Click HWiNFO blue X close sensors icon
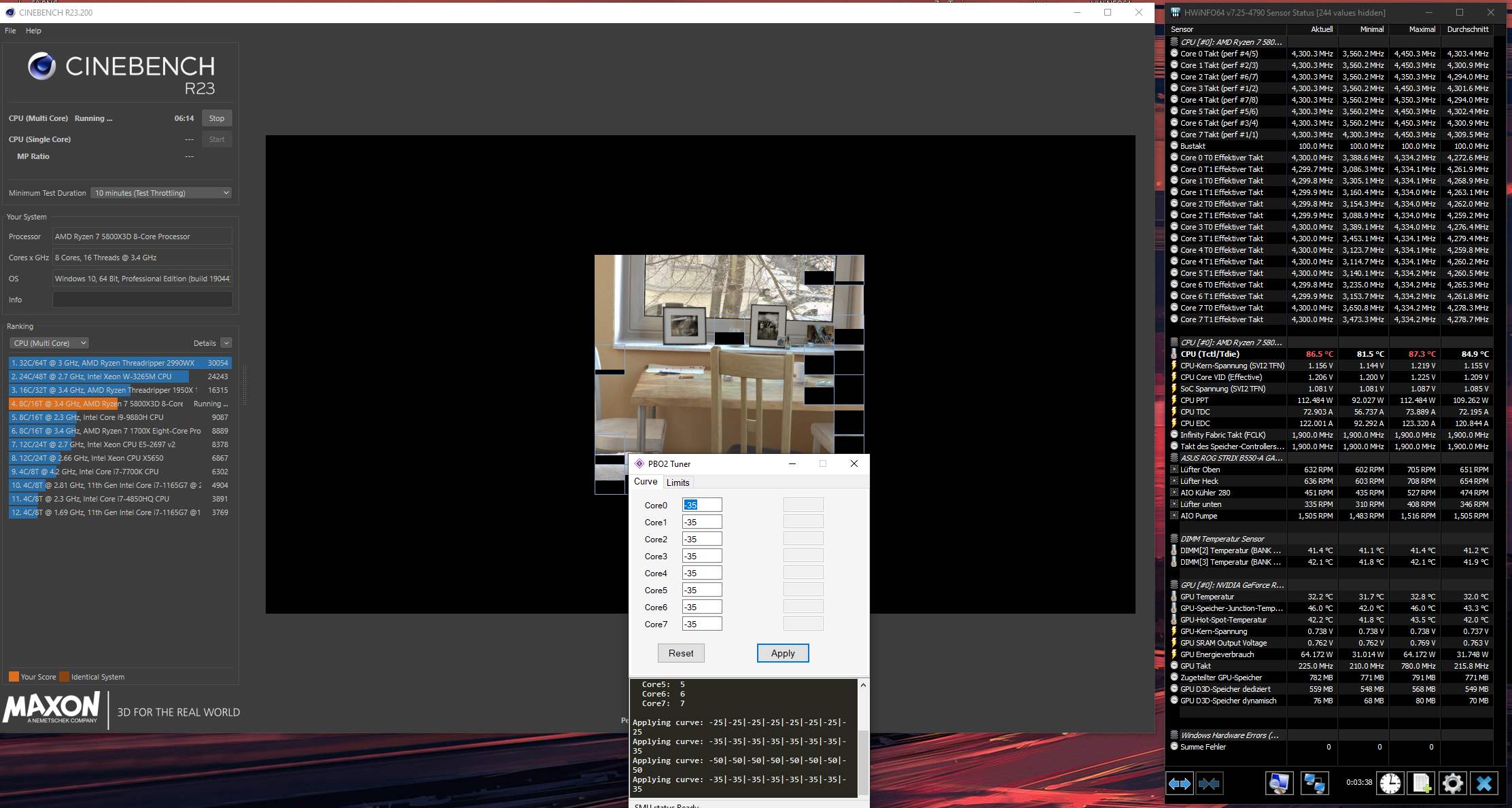 coord(1484,784)
